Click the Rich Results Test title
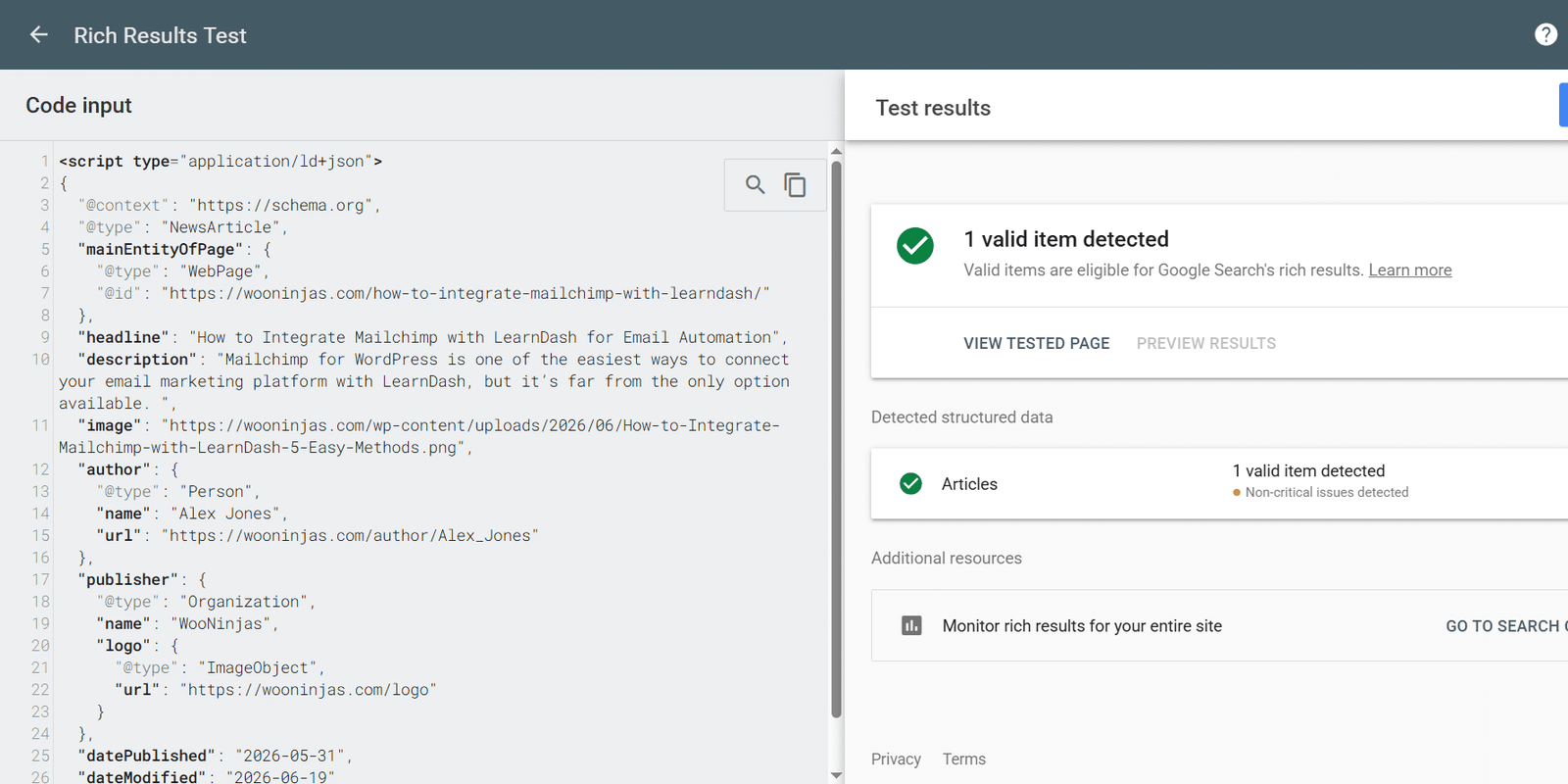Image resolution: width=1568 pixels, height=784 pixels. click(160, 35)
